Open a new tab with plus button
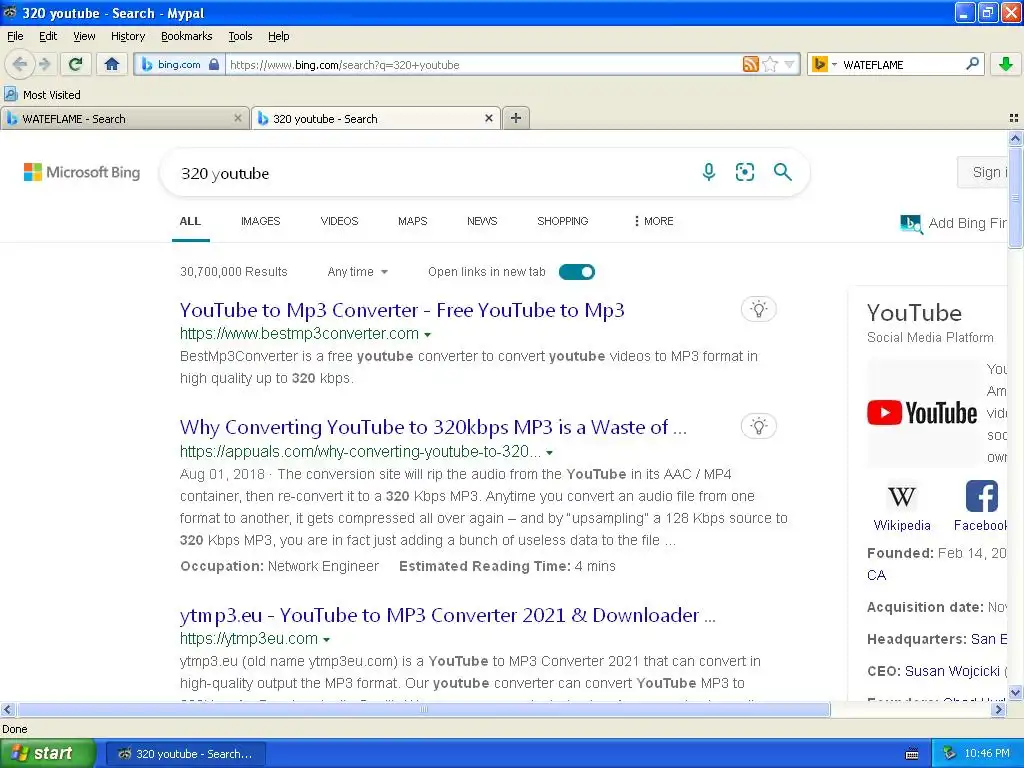The width and height of the screenshot is (1024, 768). click(x=516, y=118)
